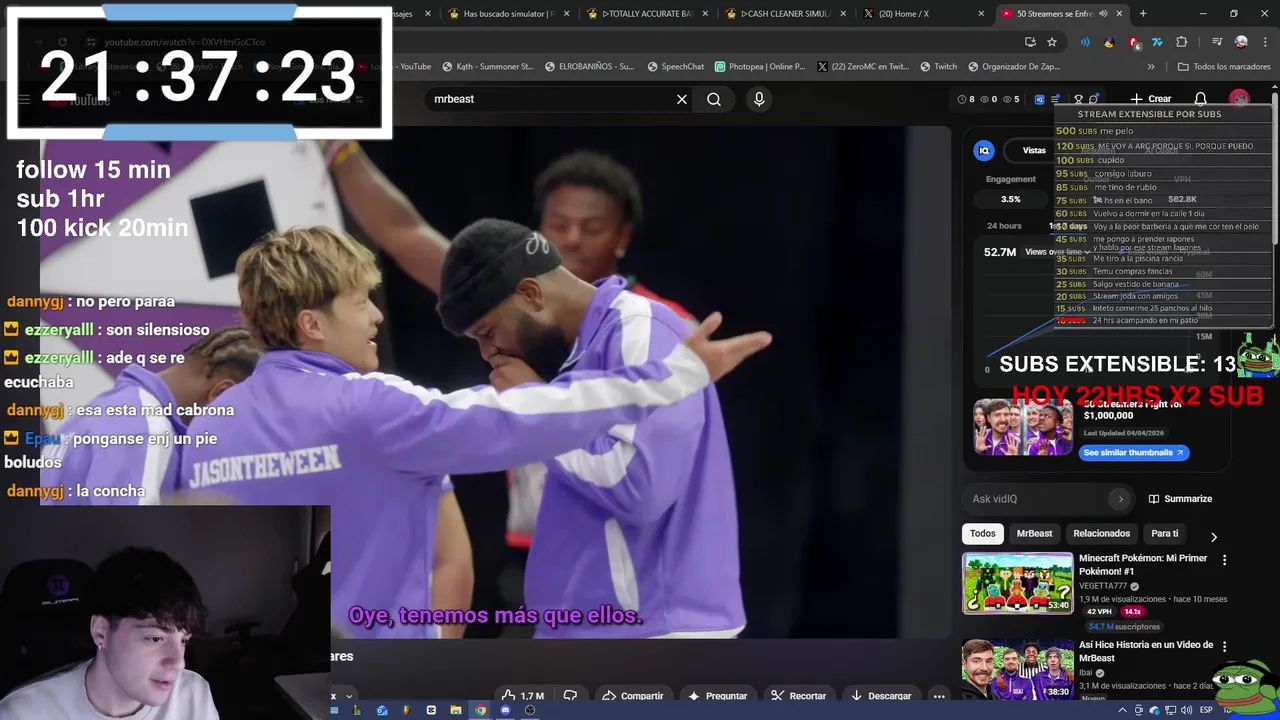The image size is (1280, 720).
Task: Select the Todos filter chip
Action: (x=983, y=534)
